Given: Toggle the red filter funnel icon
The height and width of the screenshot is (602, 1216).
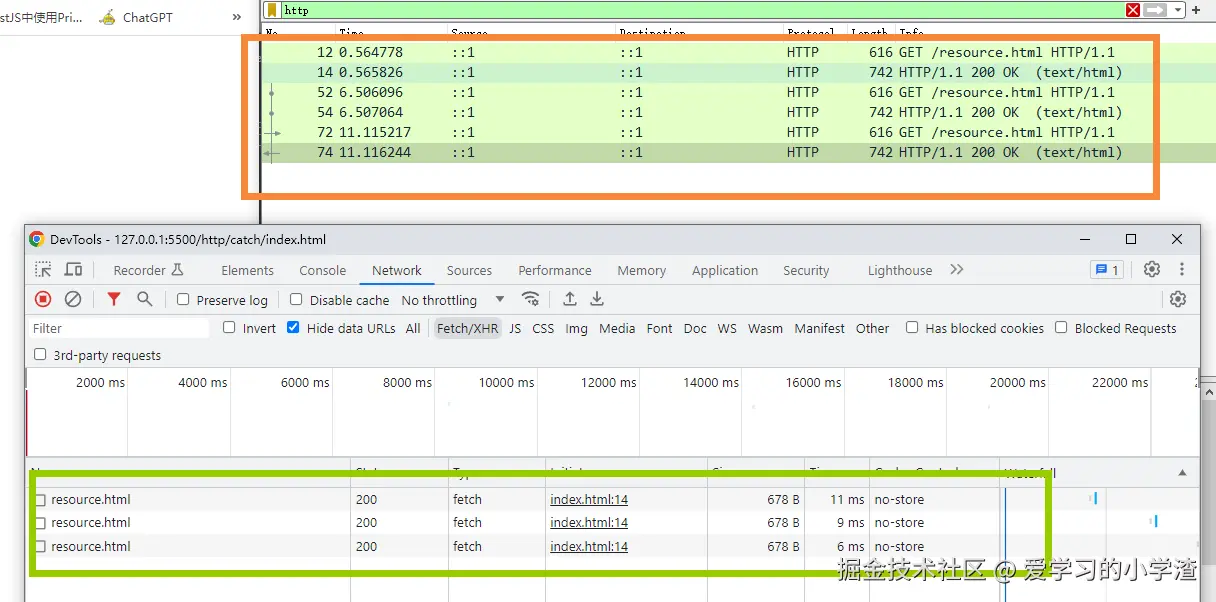Looking at the screenshot, I should [x=114, y=299].
